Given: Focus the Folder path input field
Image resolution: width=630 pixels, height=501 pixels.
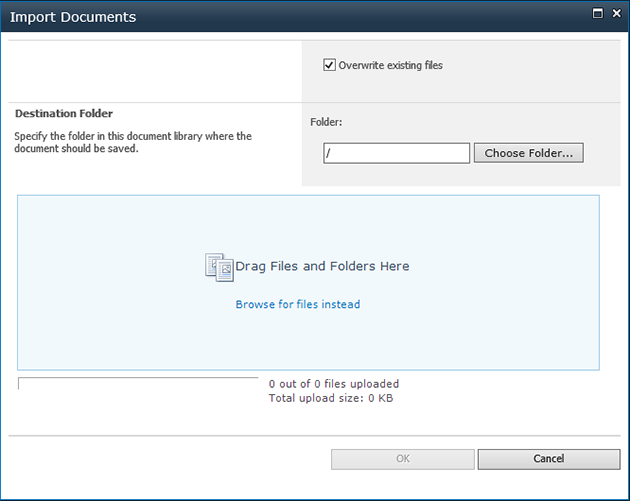Looking at the screenshot, I should pyautogui.click(x=397, y=153).
